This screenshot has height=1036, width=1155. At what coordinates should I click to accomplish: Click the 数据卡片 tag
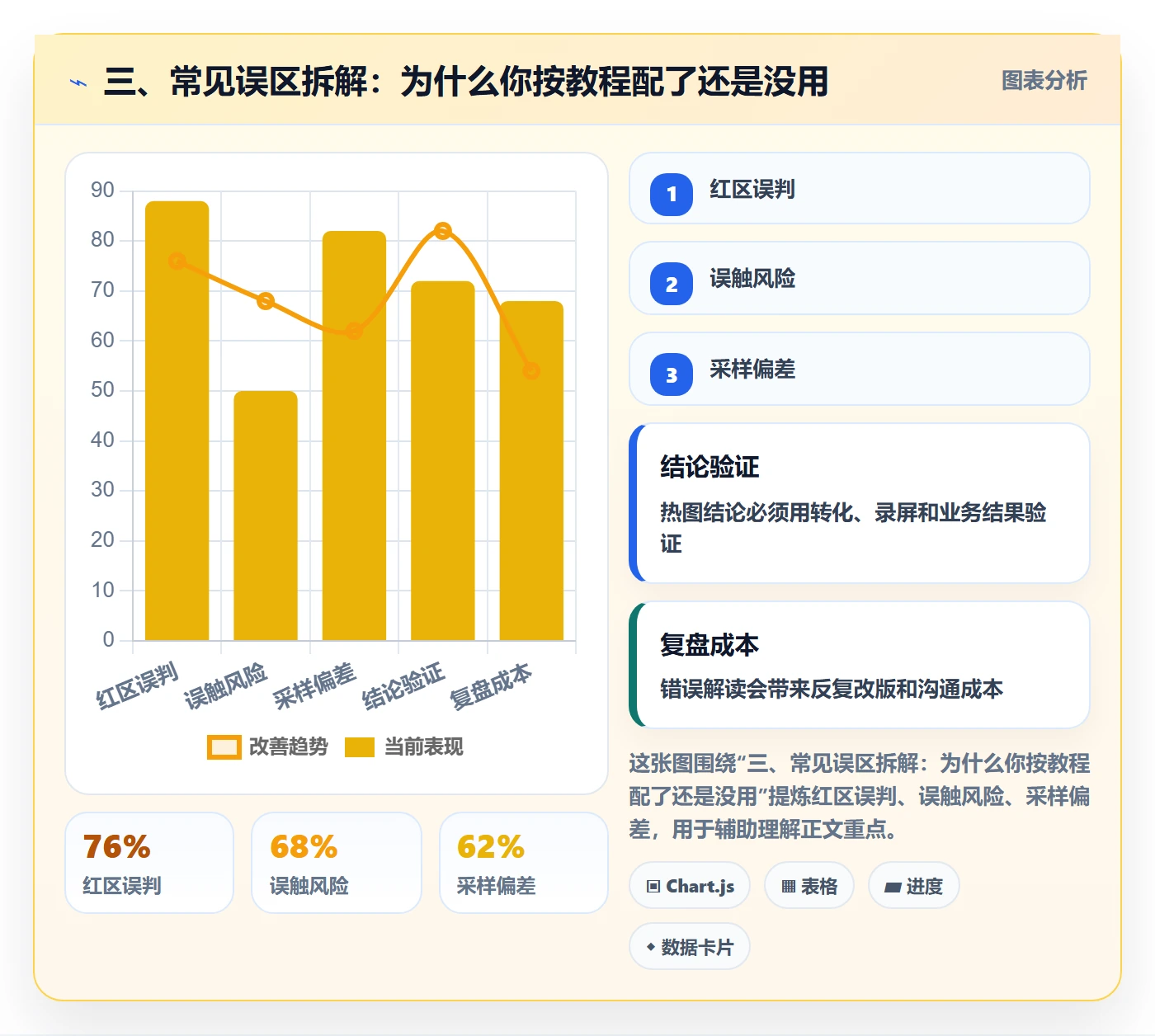(690, 947)
